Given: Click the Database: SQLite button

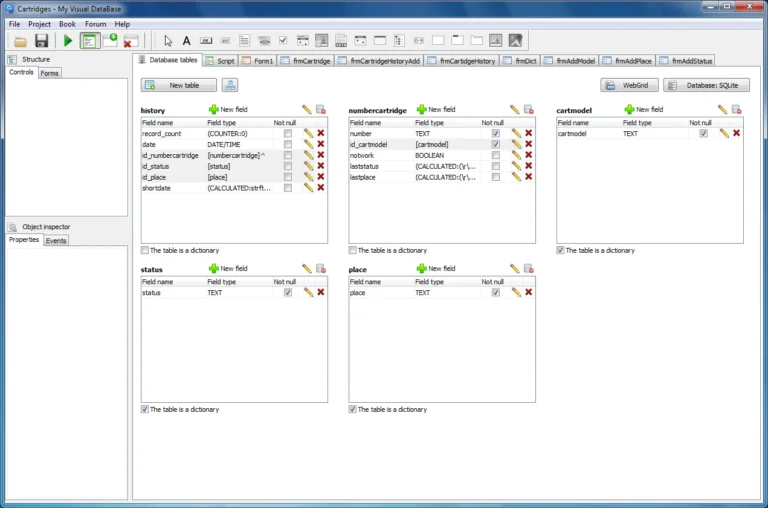Looking at the screenshot, I should (706, 85).
